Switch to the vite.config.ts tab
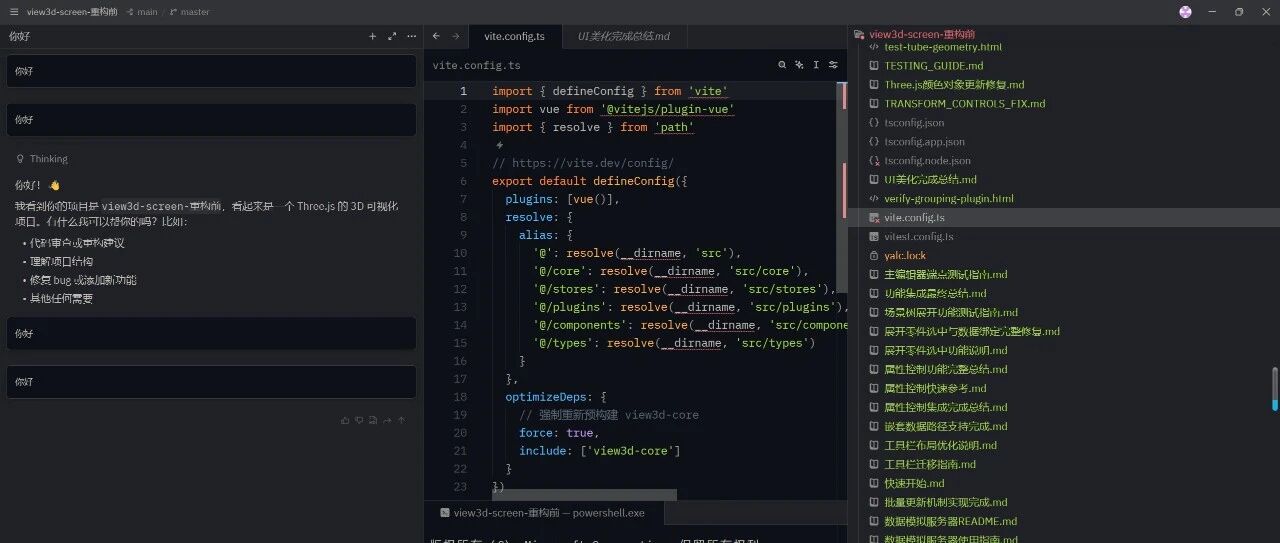 (514, 36)
